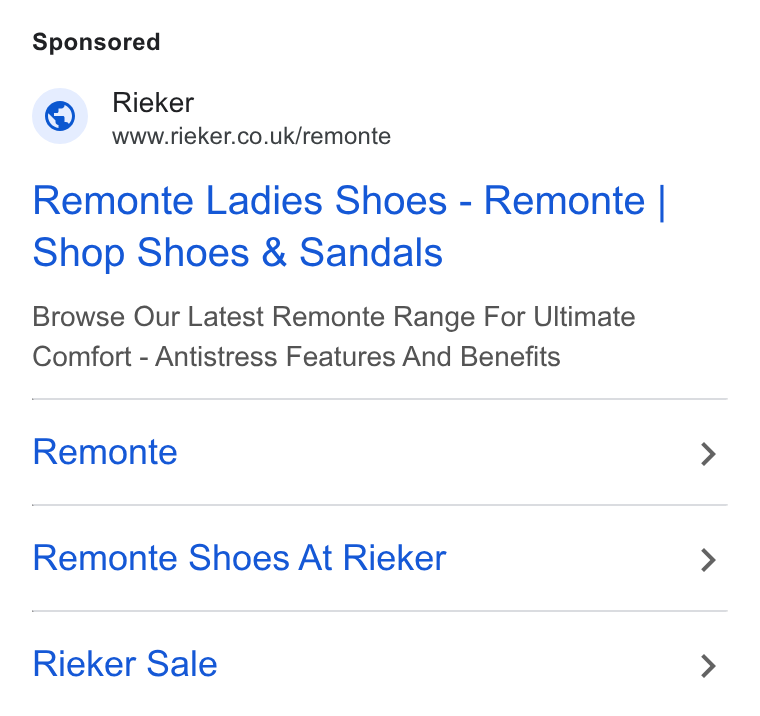Click the www.rieker.co.uk/remonte URL
Viewport: 760px width, 716px height.
251,136
